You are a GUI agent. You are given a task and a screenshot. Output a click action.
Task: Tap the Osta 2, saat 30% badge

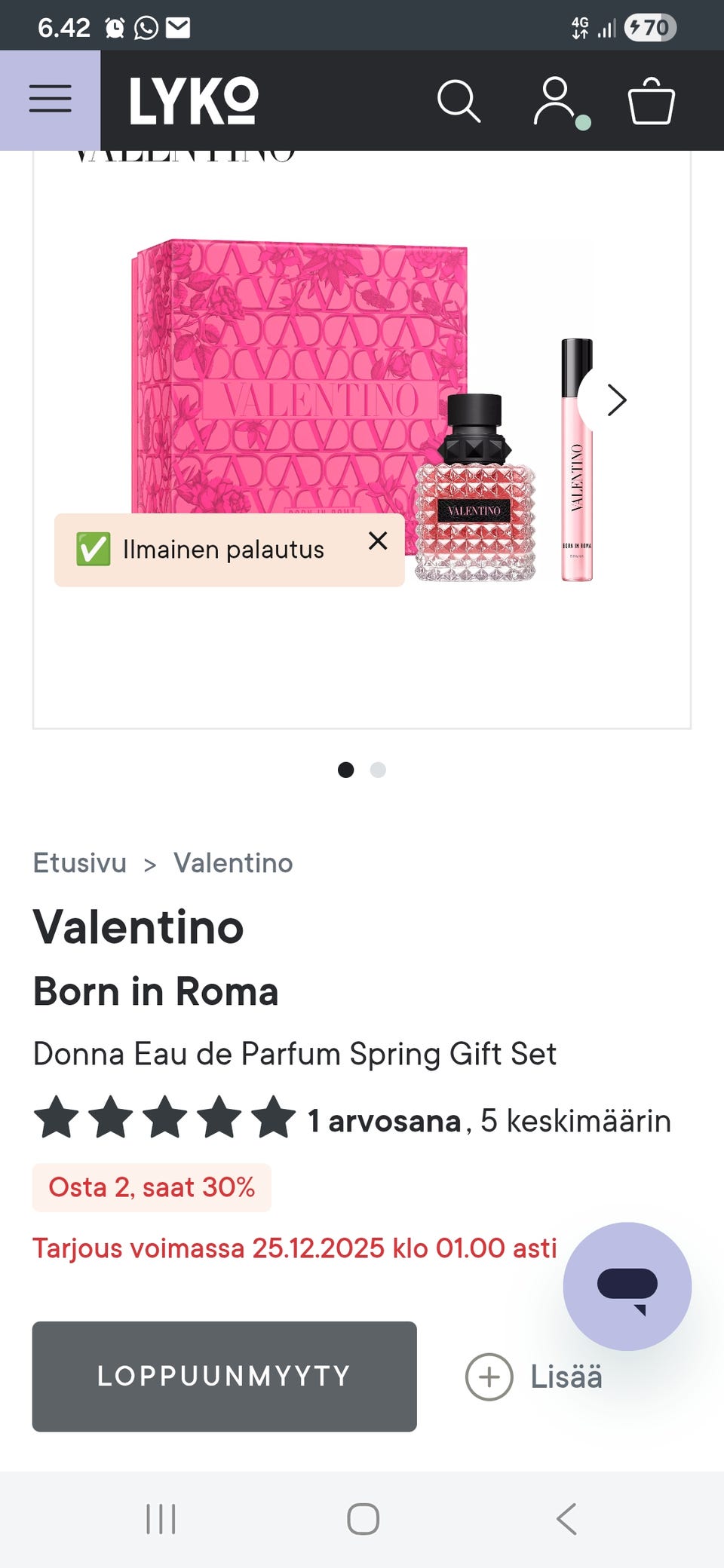click(x=152, y=1187)
